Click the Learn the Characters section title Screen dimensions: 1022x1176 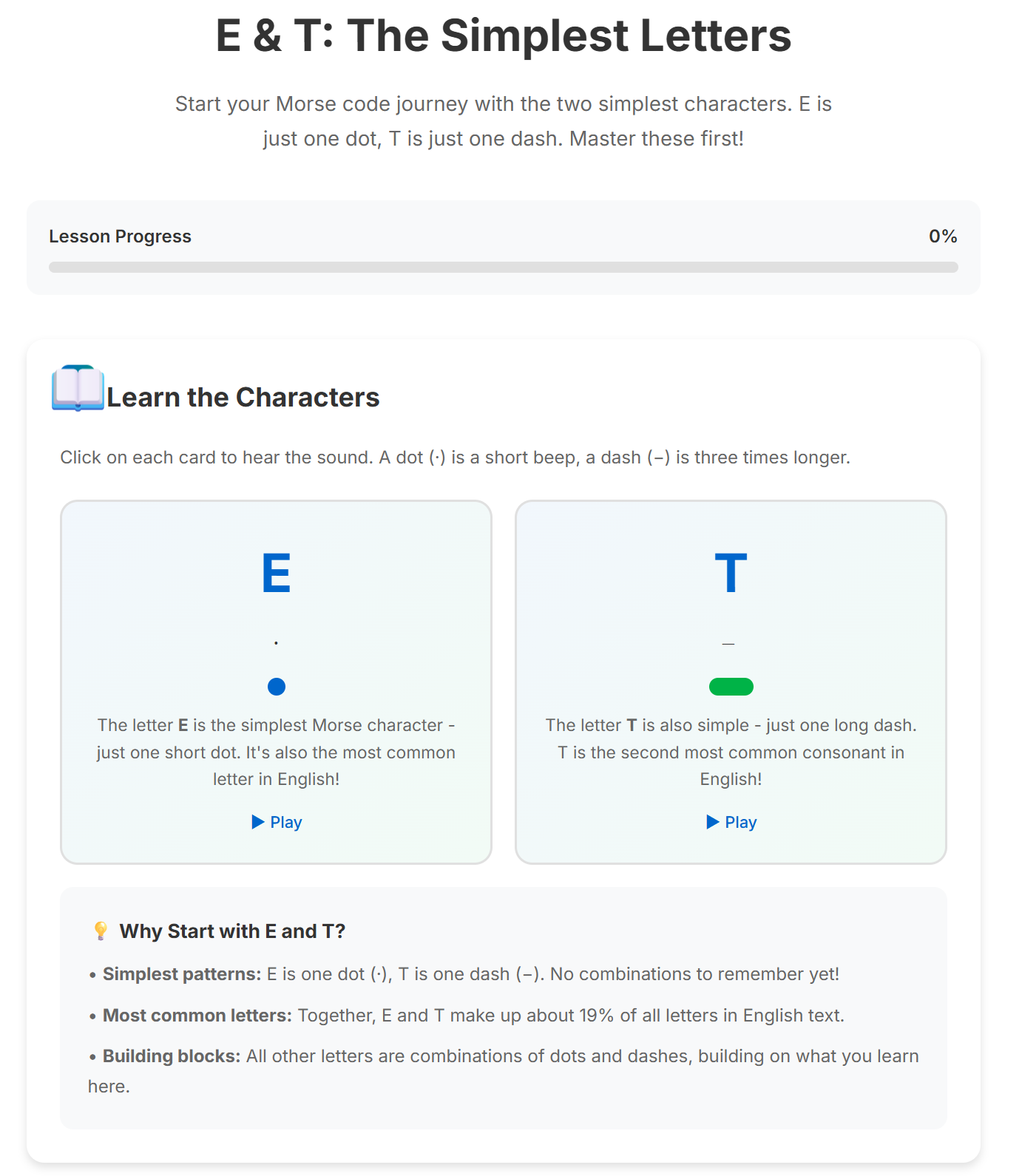pyautogui.click(x=243, y=397)
